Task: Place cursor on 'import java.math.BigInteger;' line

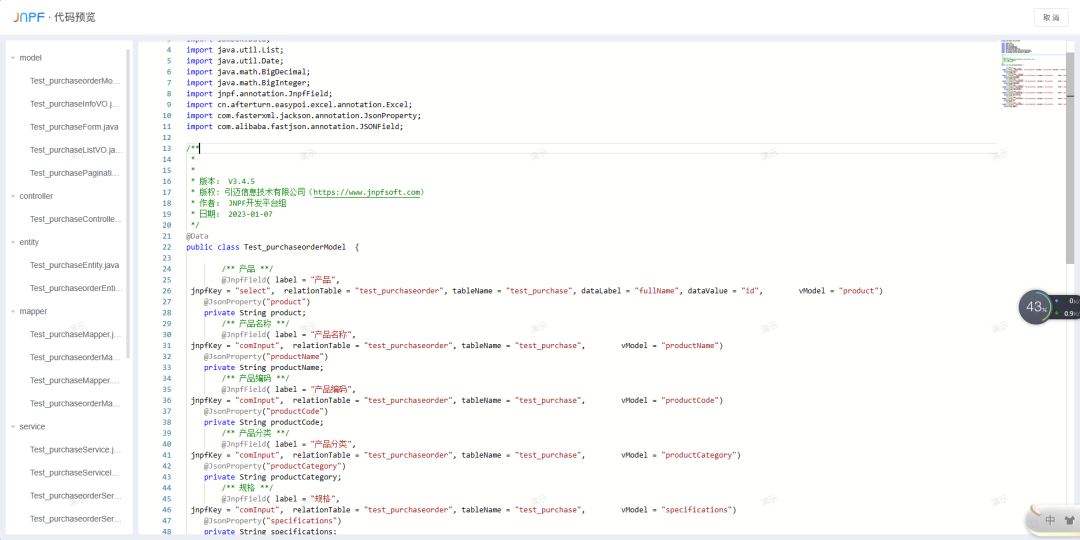Action: [x=248, y=83]
